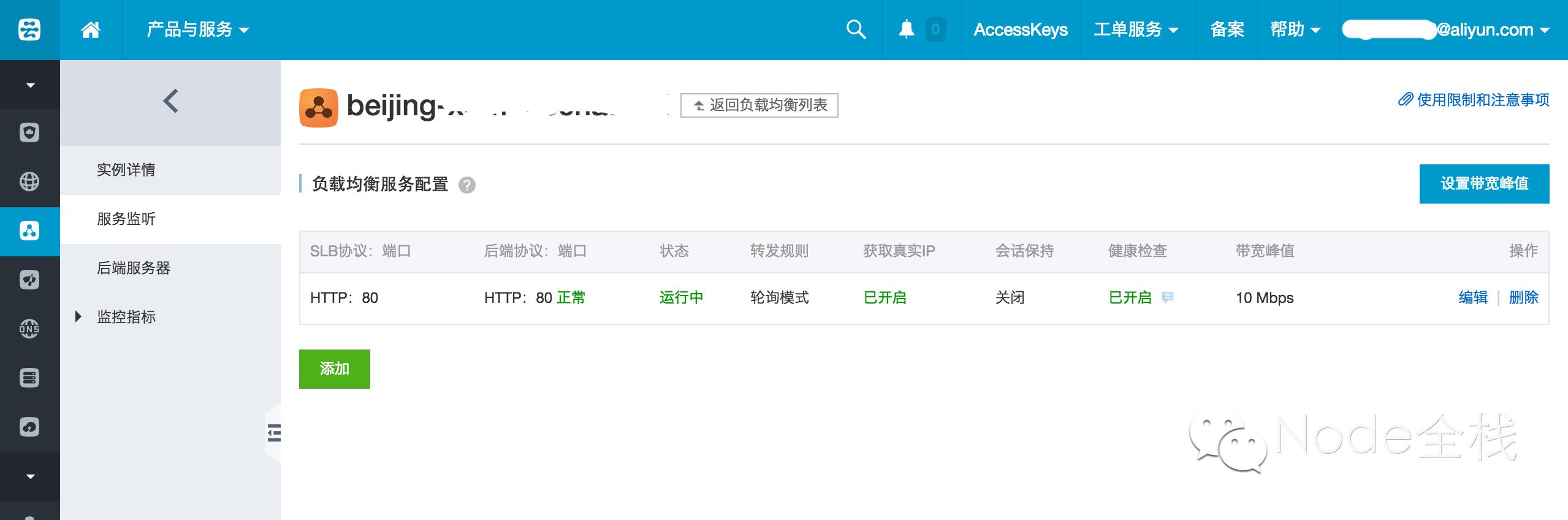Open 使用限制和注意事项 link
This screenshot has width=1568, height=520.
1474,100
